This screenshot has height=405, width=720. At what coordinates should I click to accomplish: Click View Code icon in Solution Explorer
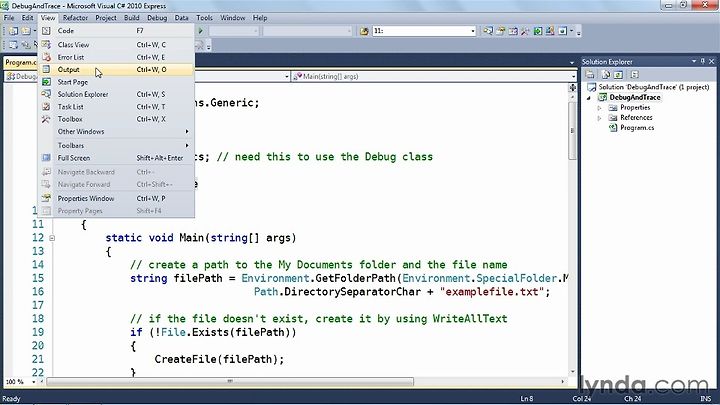click(x=634, y=74)
